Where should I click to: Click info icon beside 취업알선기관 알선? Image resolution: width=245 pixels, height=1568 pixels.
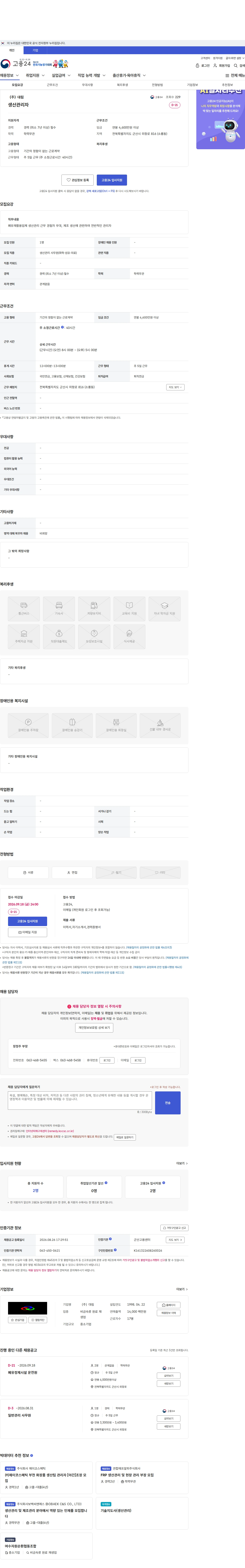click(x=106, y=1183)
